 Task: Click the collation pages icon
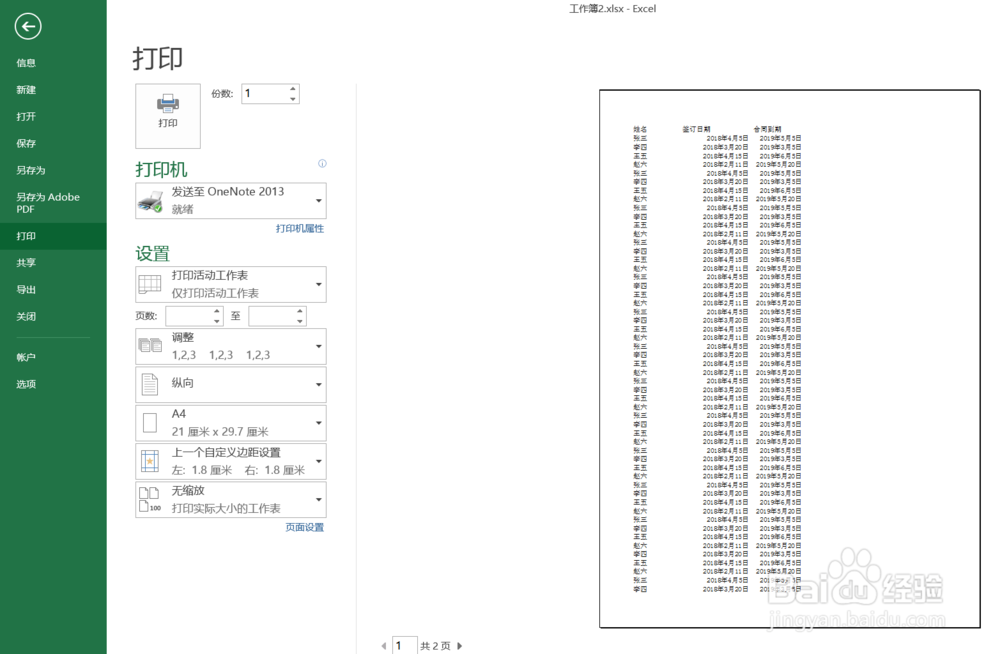pos(150,346)
